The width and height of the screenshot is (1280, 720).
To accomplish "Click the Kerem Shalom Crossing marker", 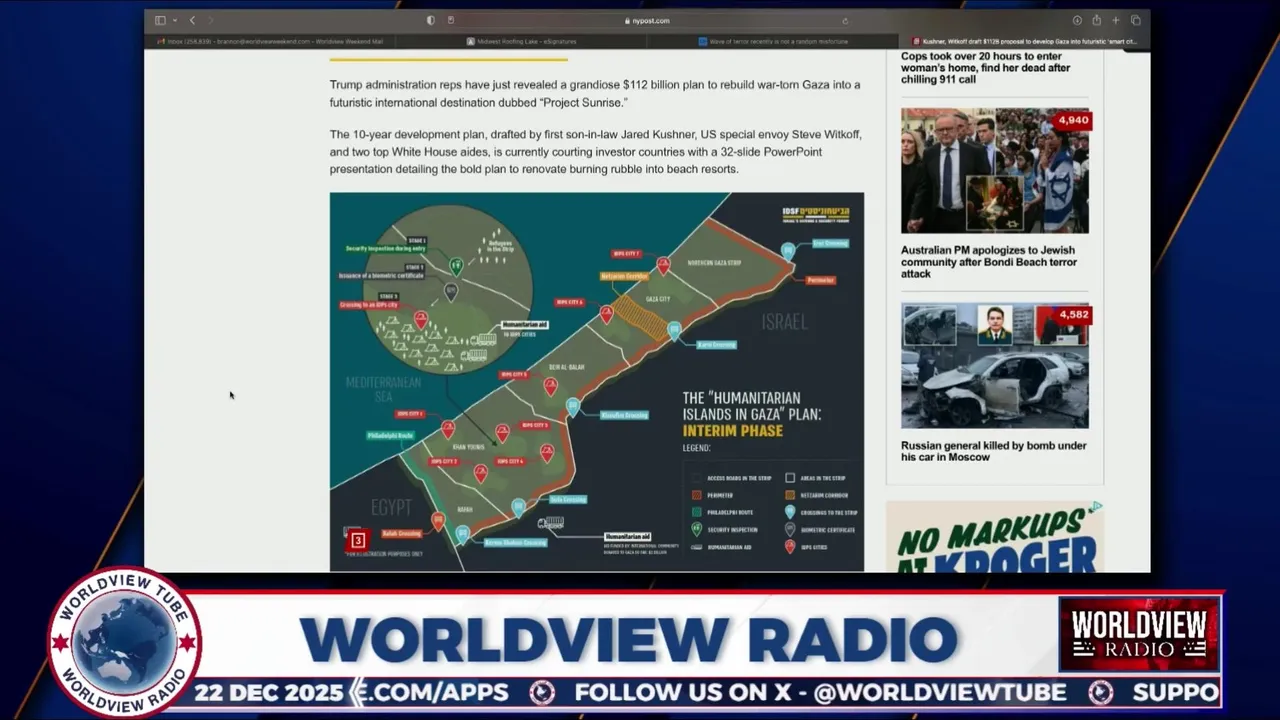I will (462, 534).
